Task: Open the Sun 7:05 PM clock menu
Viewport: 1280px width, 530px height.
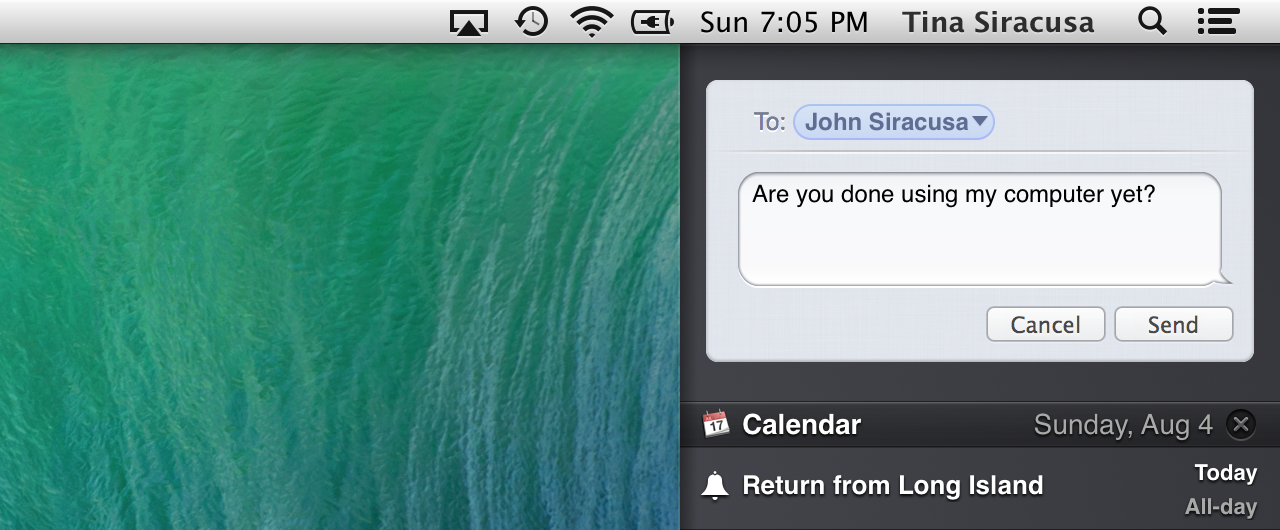Action: (x=784, y=22)
